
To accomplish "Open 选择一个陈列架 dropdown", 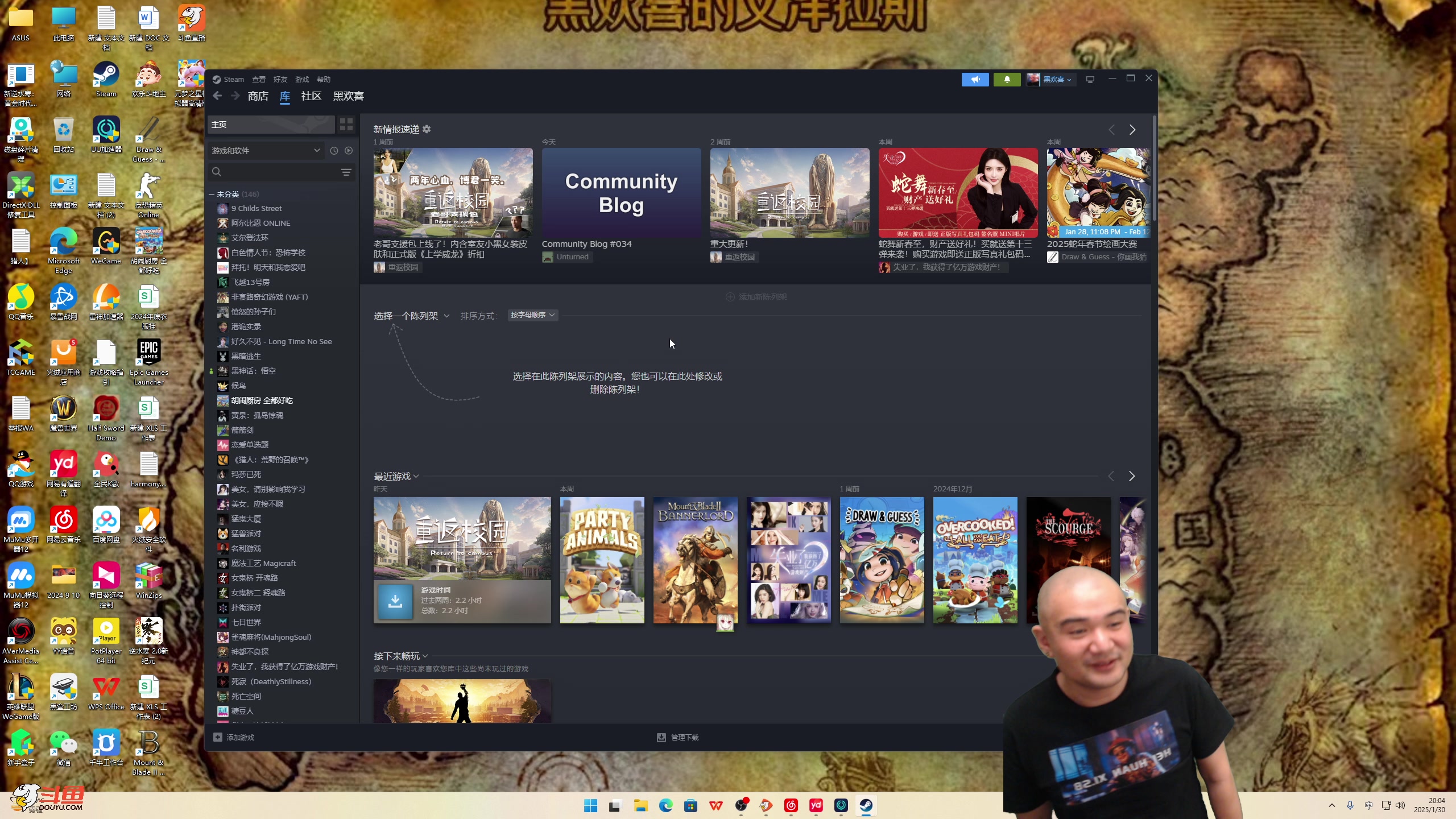I will (411, 316).
